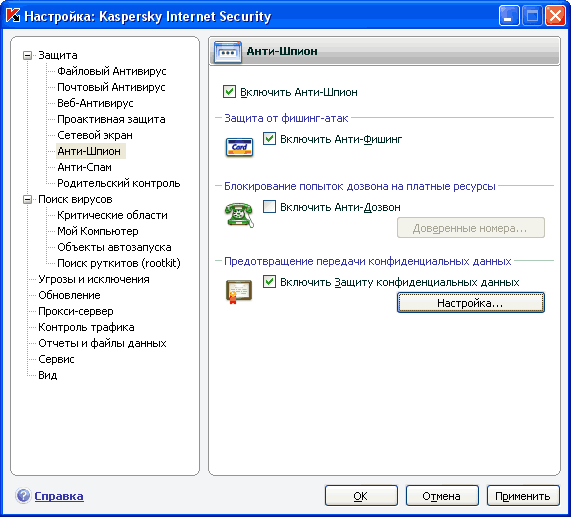Click the Настройка... button

pos(471,303)
